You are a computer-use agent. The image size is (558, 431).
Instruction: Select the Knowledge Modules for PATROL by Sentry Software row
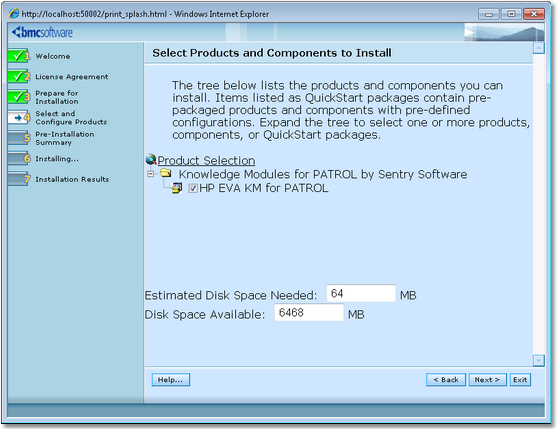323,174
